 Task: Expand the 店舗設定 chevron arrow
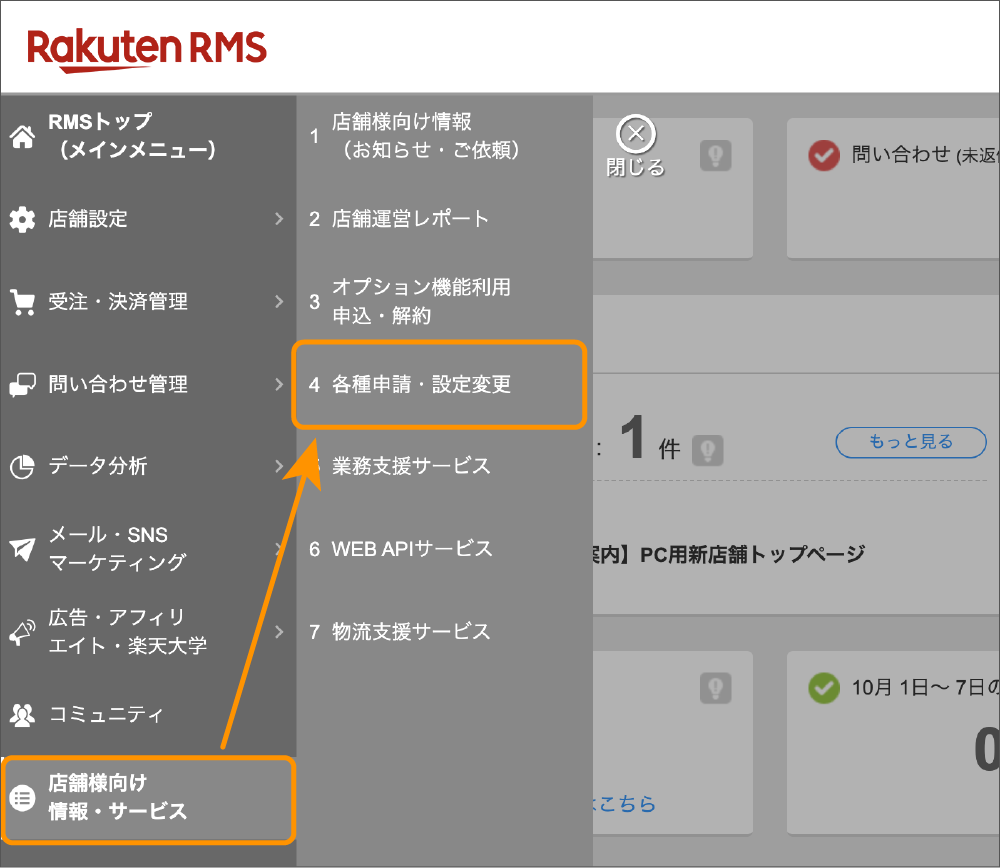click(279, 219)
